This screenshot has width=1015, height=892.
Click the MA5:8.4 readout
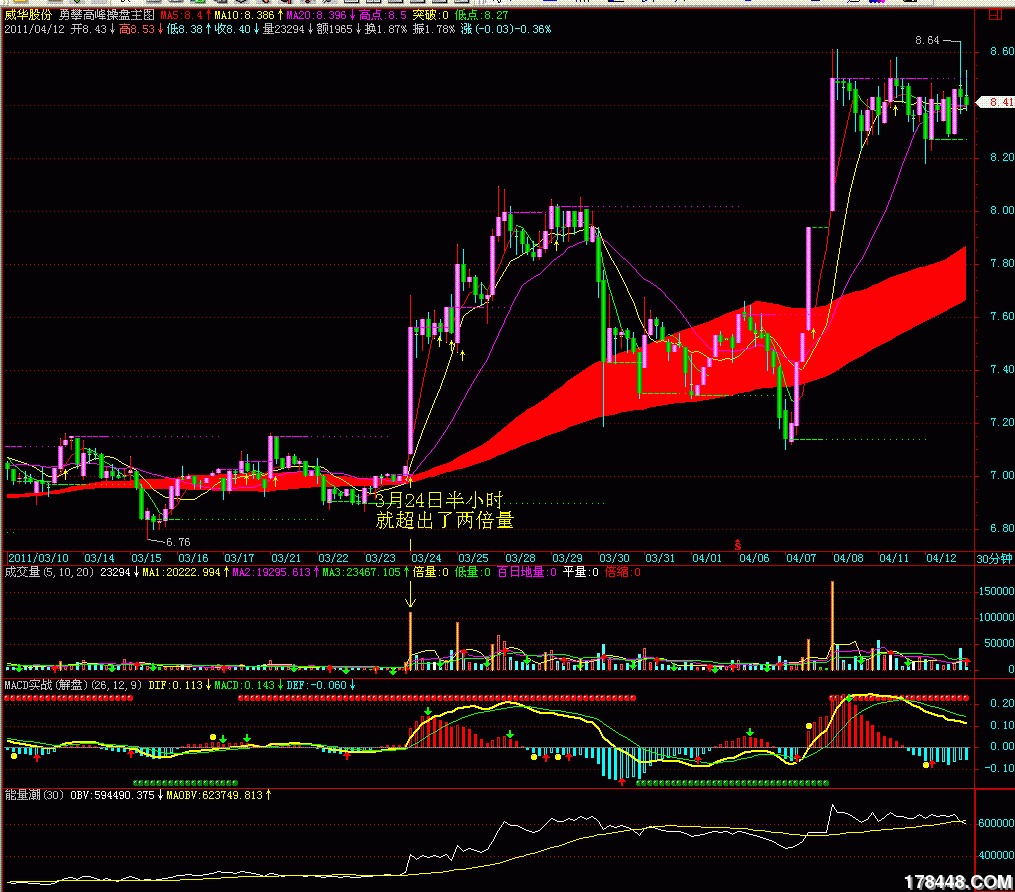[184, 15]
